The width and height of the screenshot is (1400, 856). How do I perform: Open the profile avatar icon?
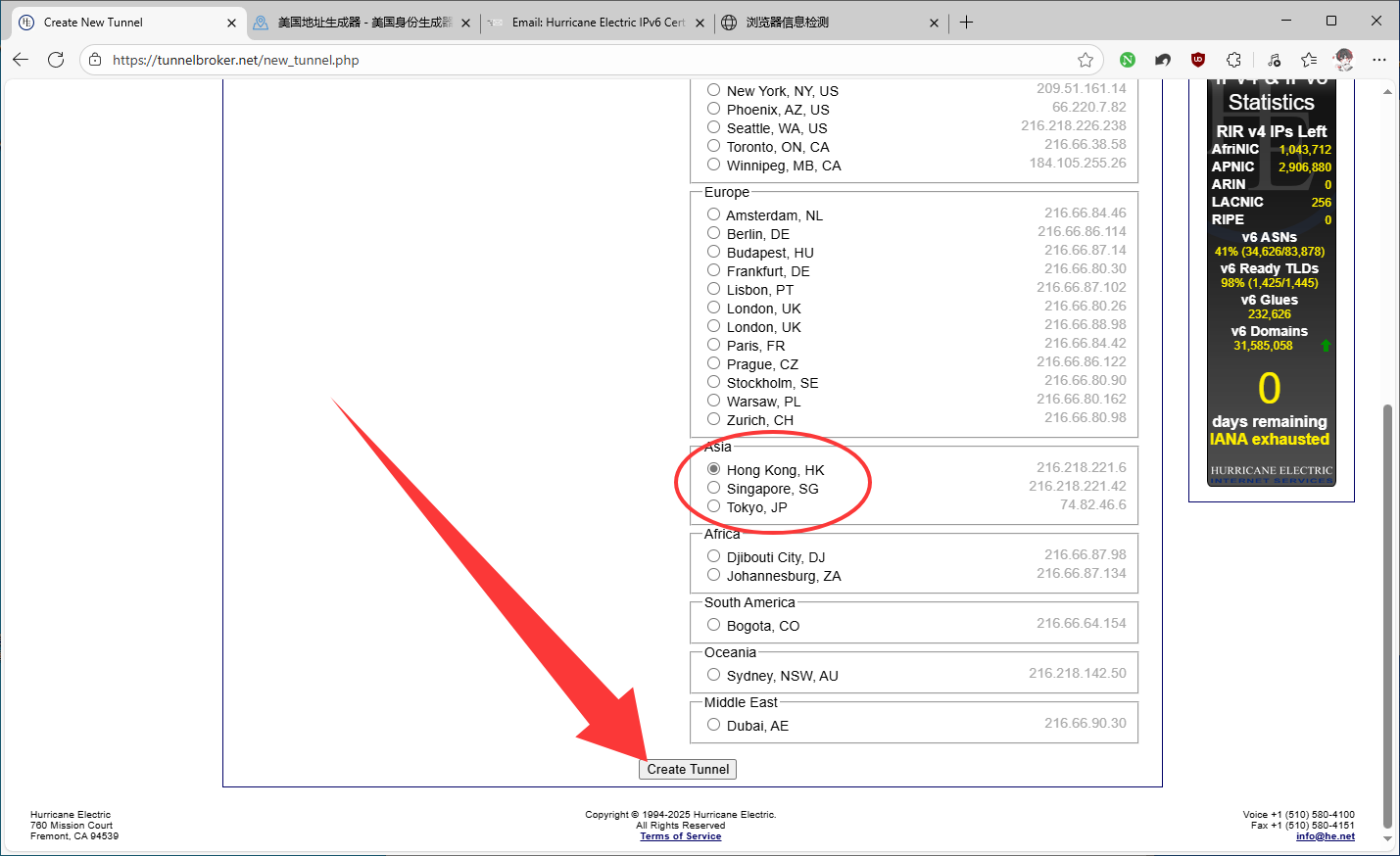click(1344, 60)
